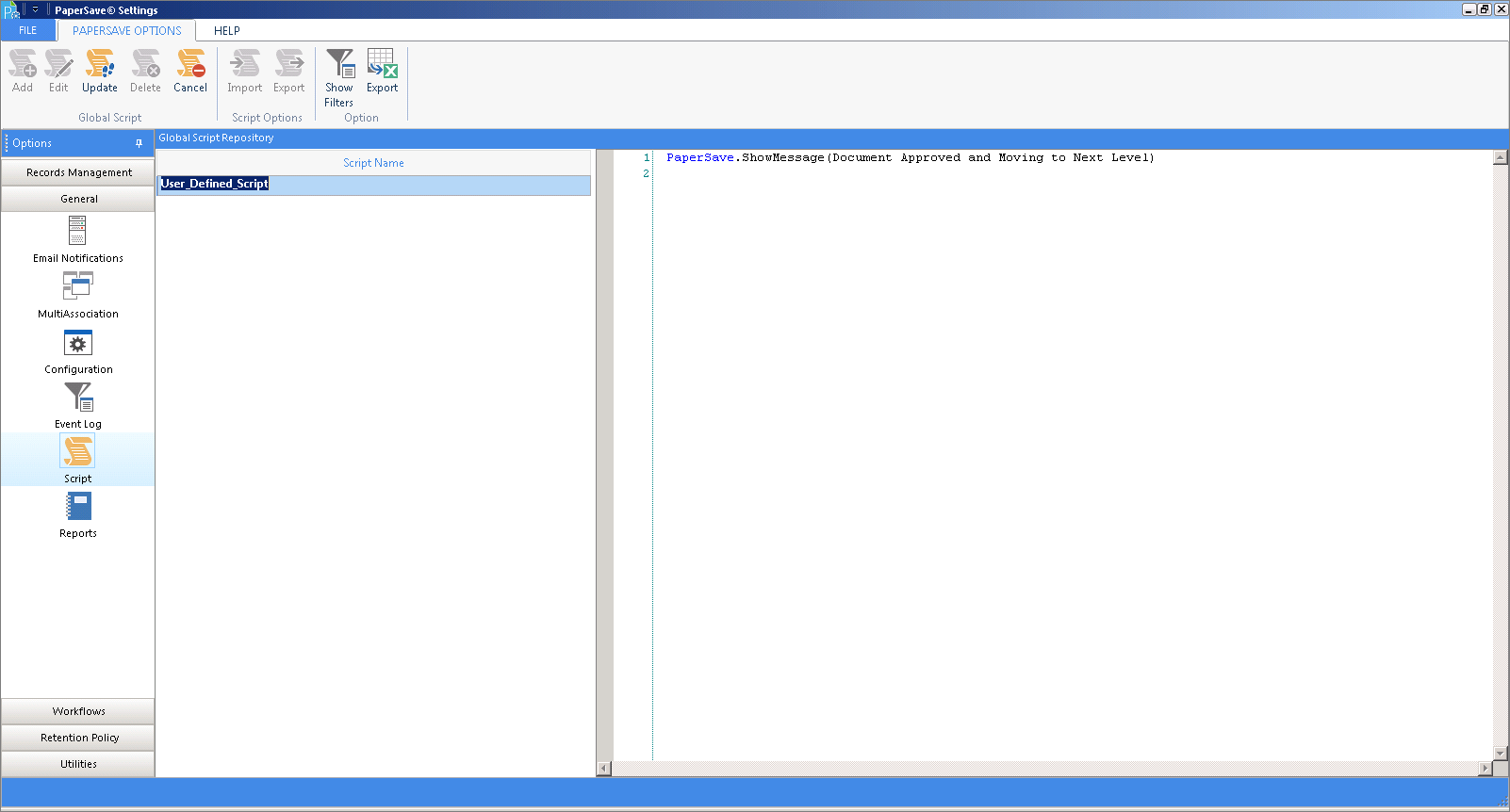1510x812 pixels.
Task: Open Email Notifications in the sidebar
Action: [x=78, y=239]
